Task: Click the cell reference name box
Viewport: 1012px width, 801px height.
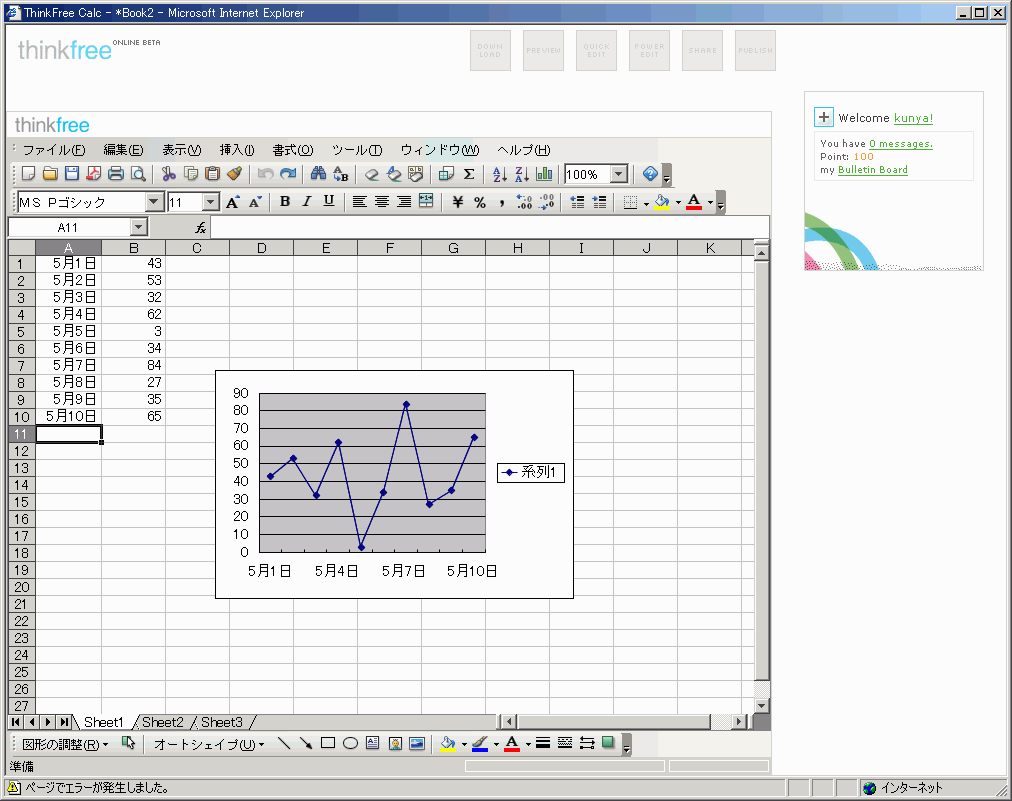Action: coord(67,228)
